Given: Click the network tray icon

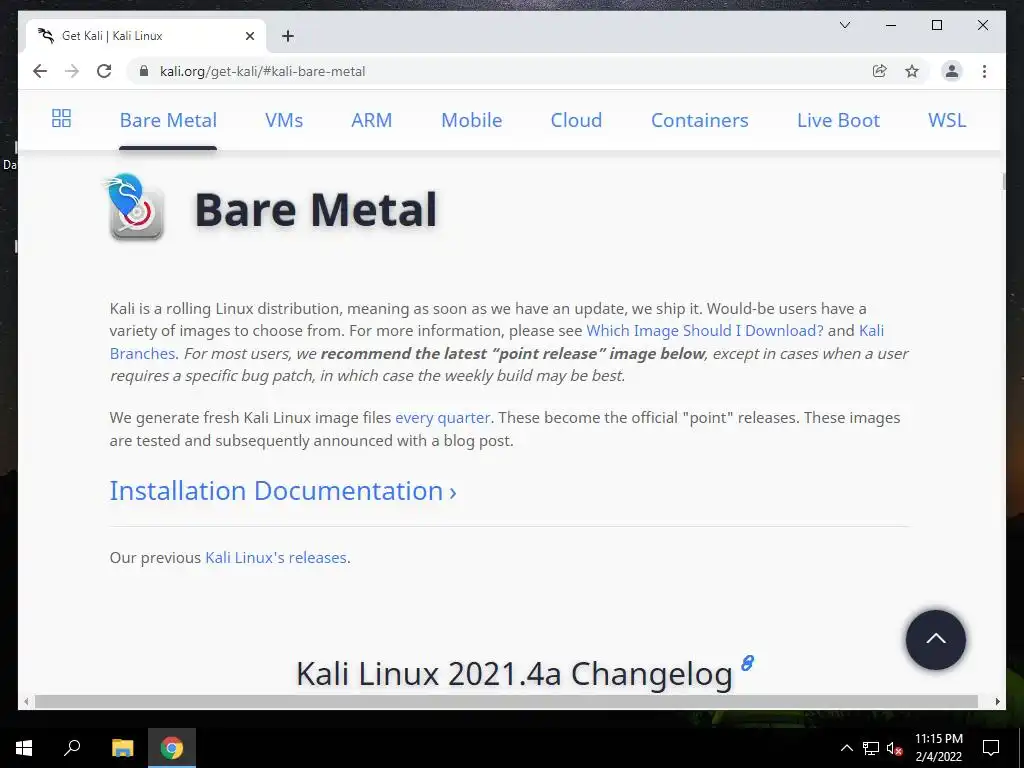Looking at the screenshot, I should tap(871, 748).
